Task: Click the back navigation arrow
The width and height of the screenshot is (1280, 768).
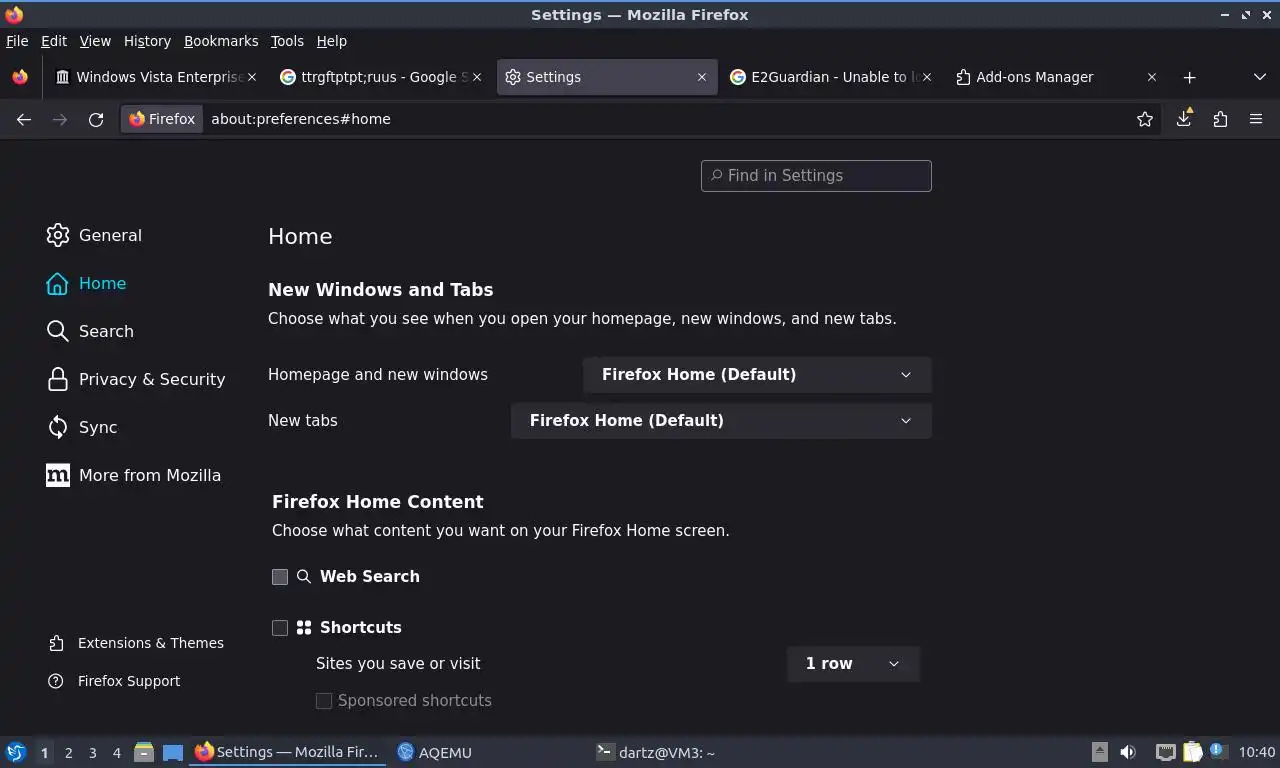Action: [24, 119]
